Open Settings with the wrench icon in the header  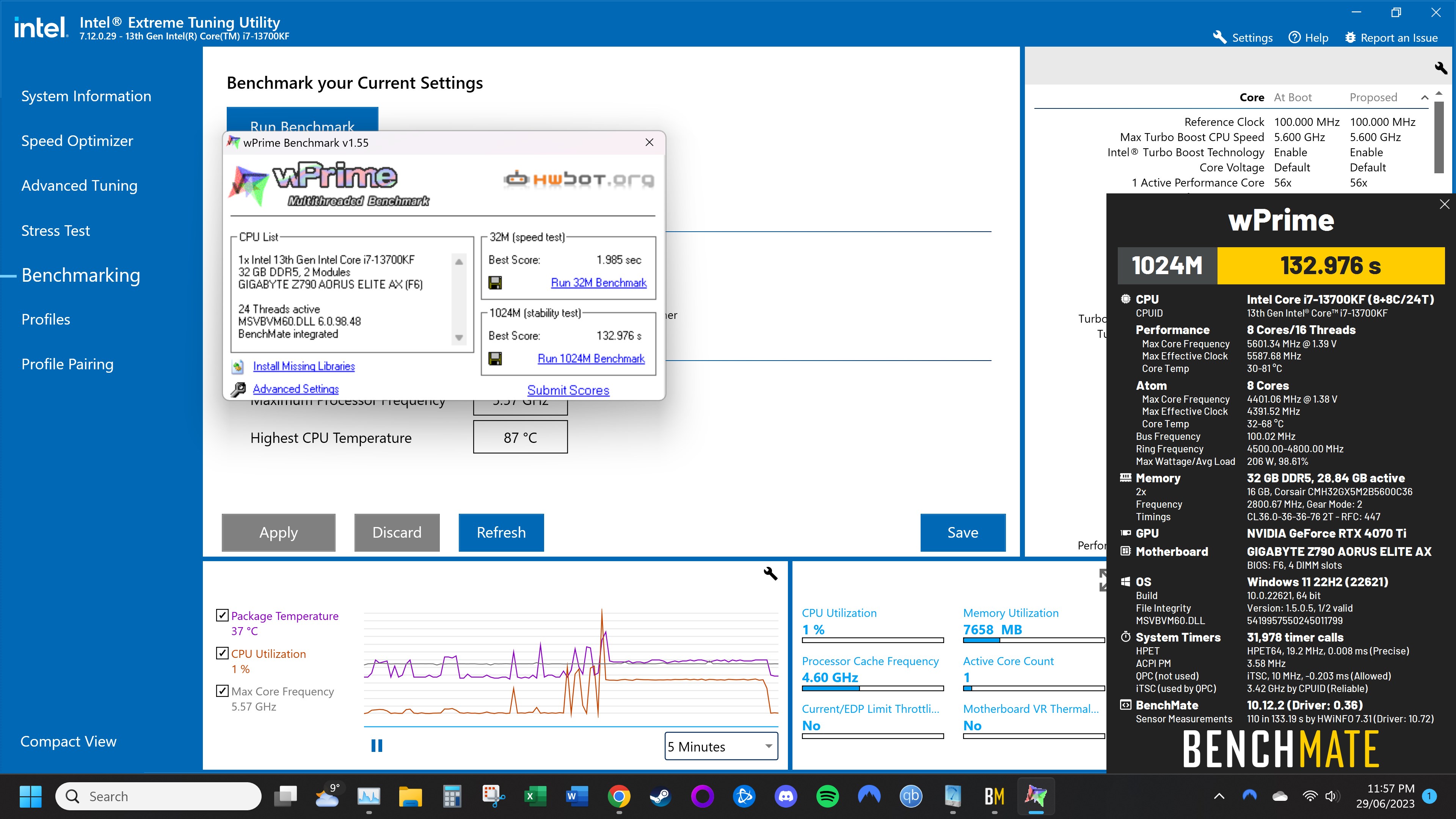tap(1243, 37)
